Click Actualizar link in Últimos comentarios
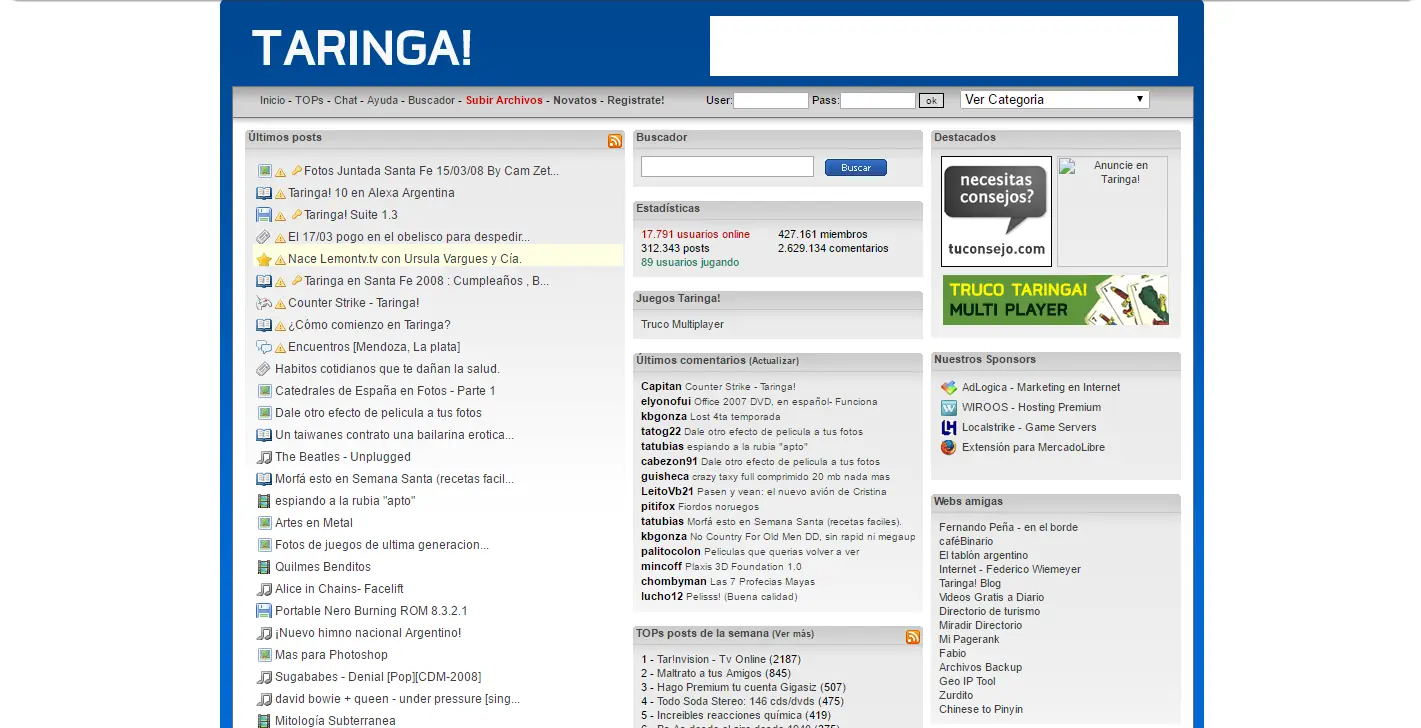Image resolution: width=1421 pixels, height=728 pixels. point(774,361)
